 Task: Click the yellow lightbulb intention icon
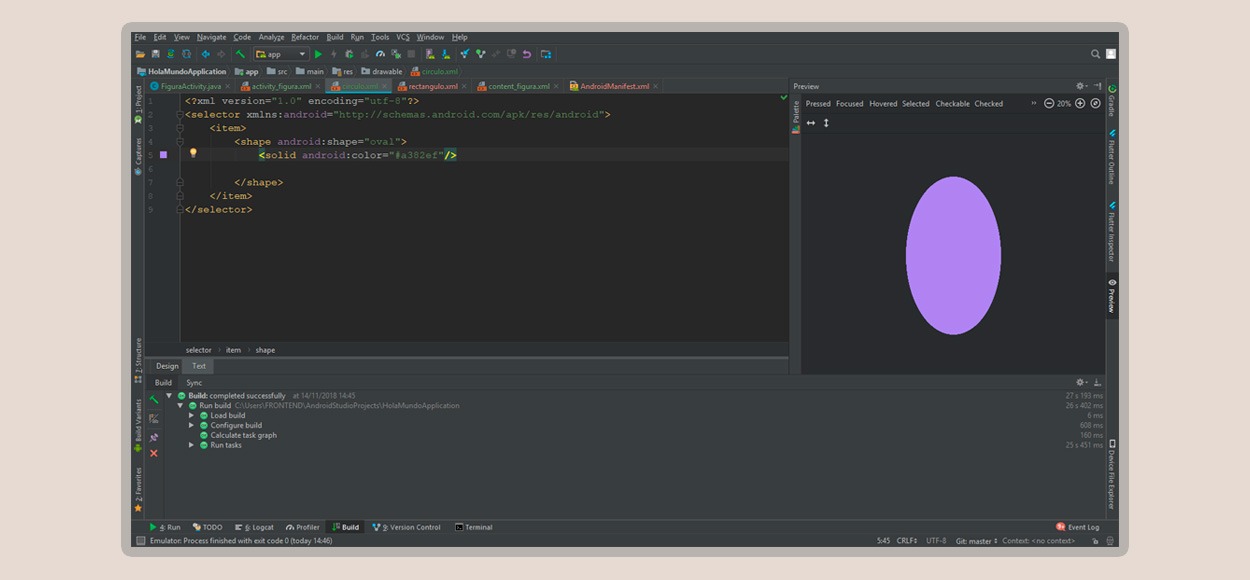click(x=193, y=154)
